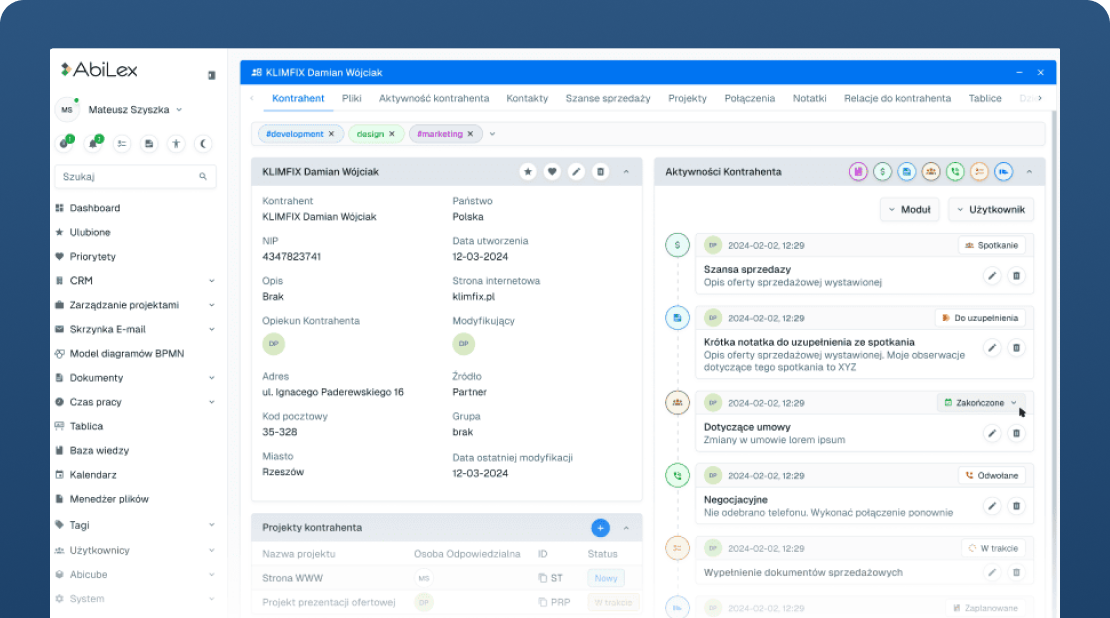The image size is (1110, 618).
Task: Open the Moduł filter dropdown
Action: pos(909,209)
